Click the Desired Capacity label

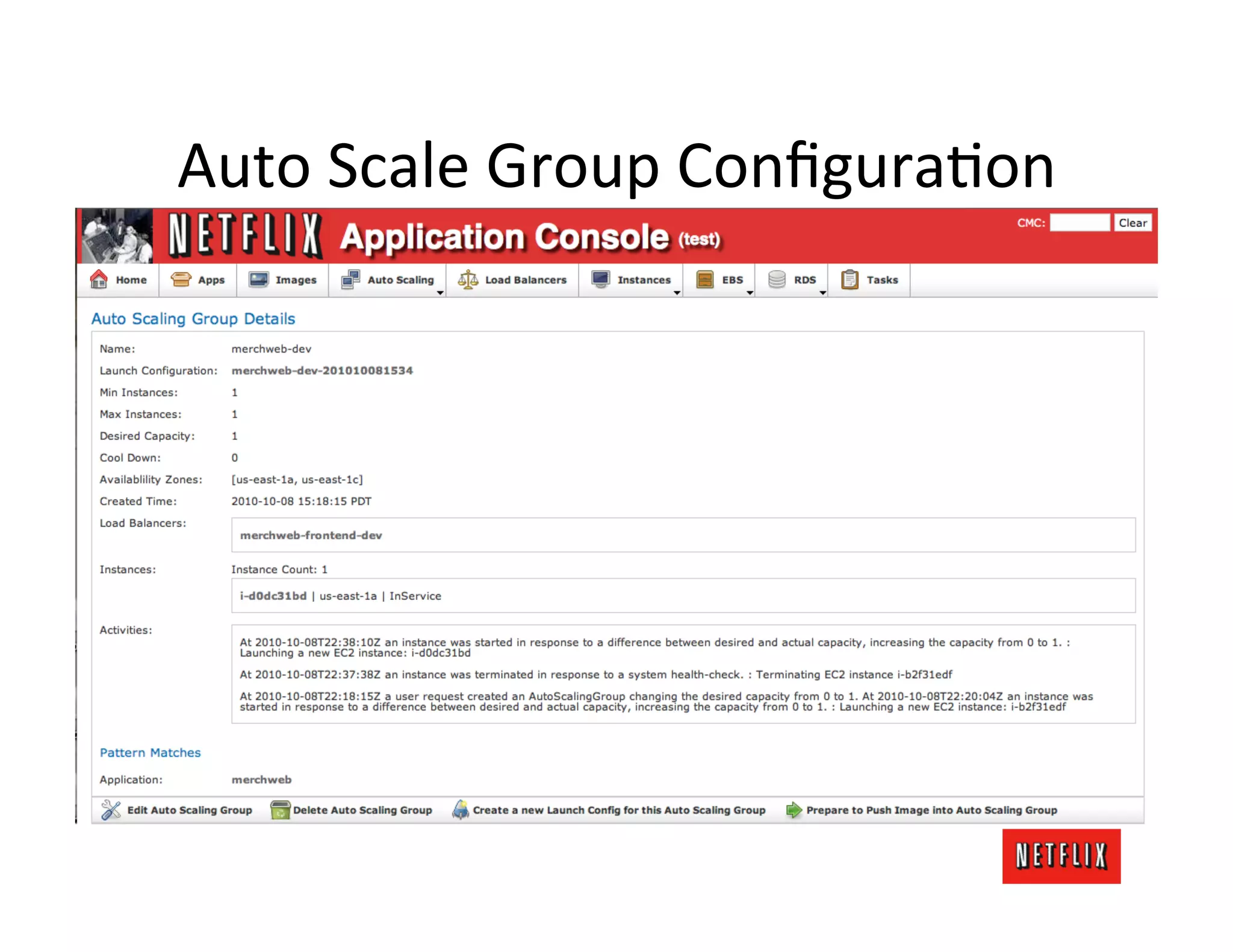click(147, 436)
